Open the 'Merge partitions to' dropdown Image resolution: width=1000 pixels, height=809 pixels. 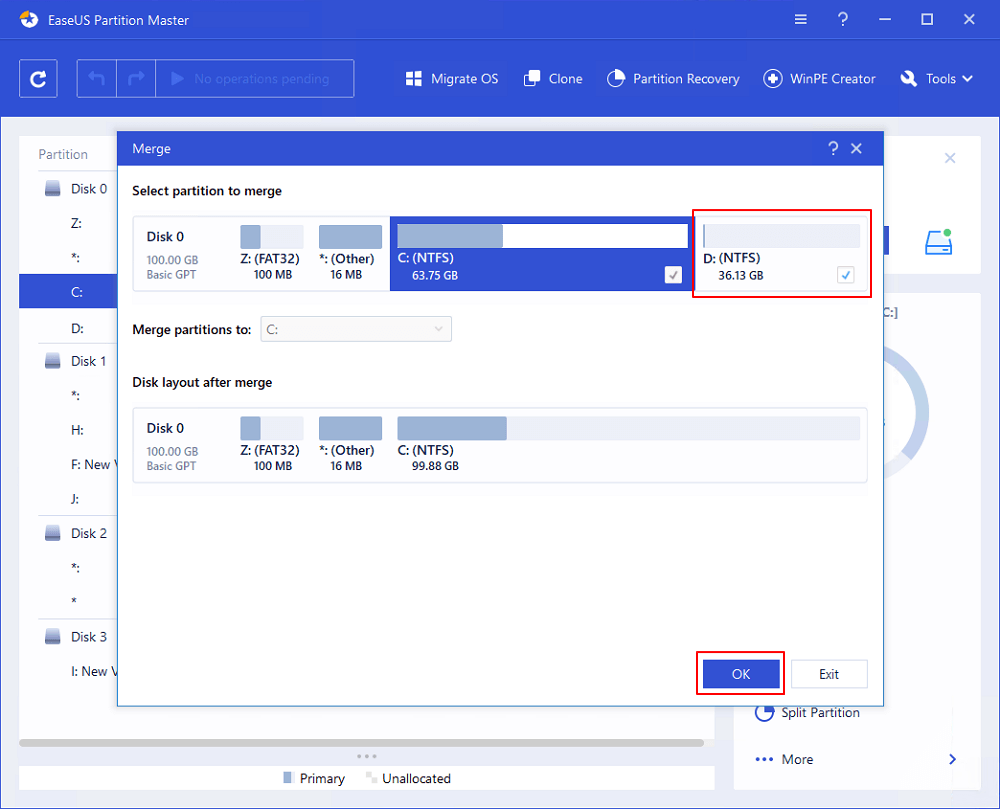coord(356,329)
